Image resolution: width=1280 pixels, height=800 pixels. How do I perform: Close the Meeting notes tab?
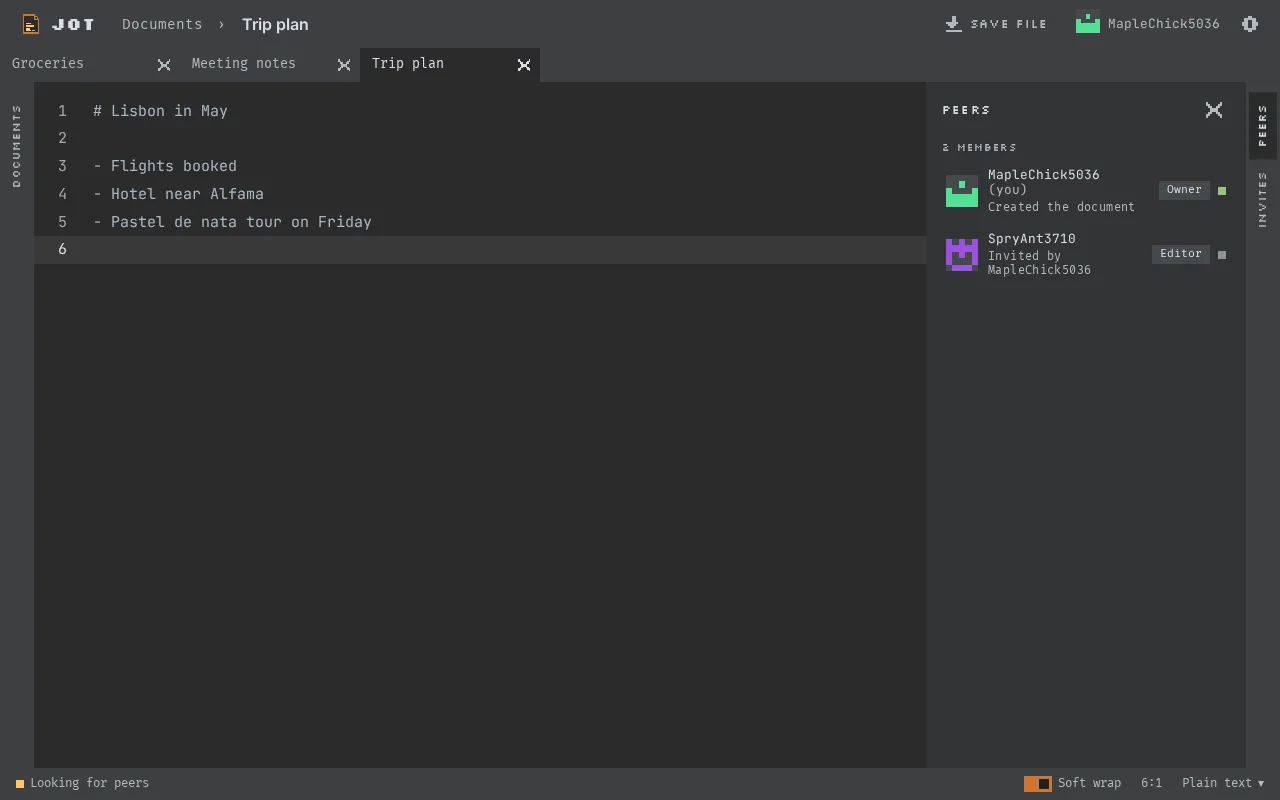(x=344, y=65)
